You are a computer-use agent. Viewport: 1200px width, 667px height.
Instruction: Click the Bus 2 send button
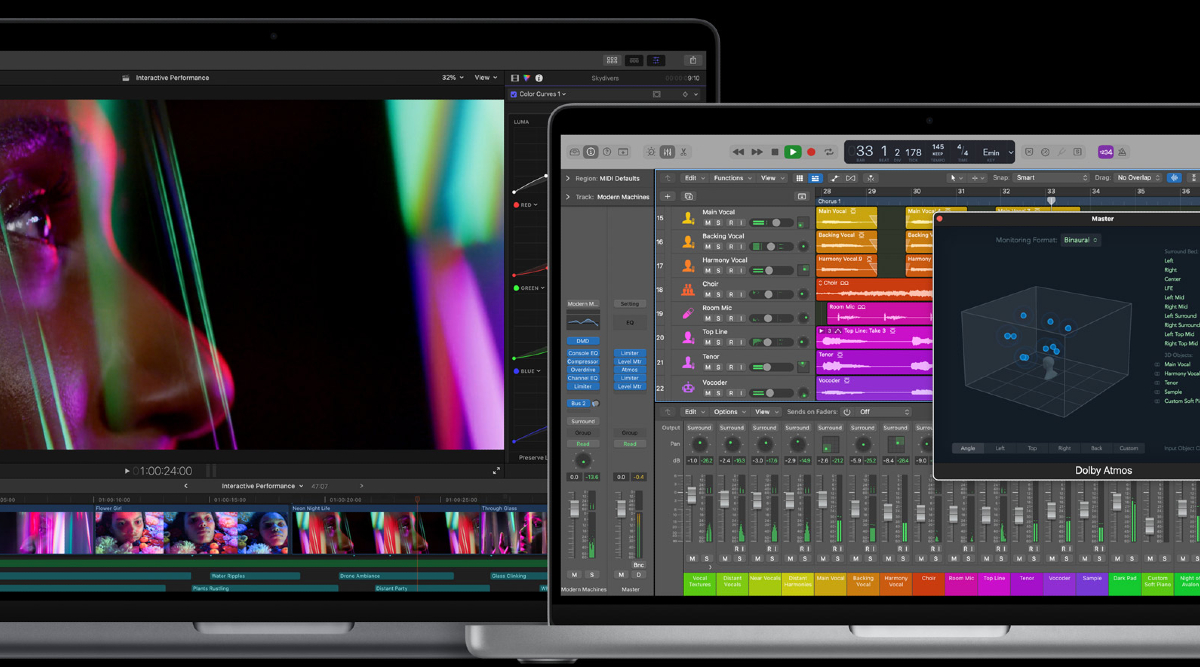point(578,403)
